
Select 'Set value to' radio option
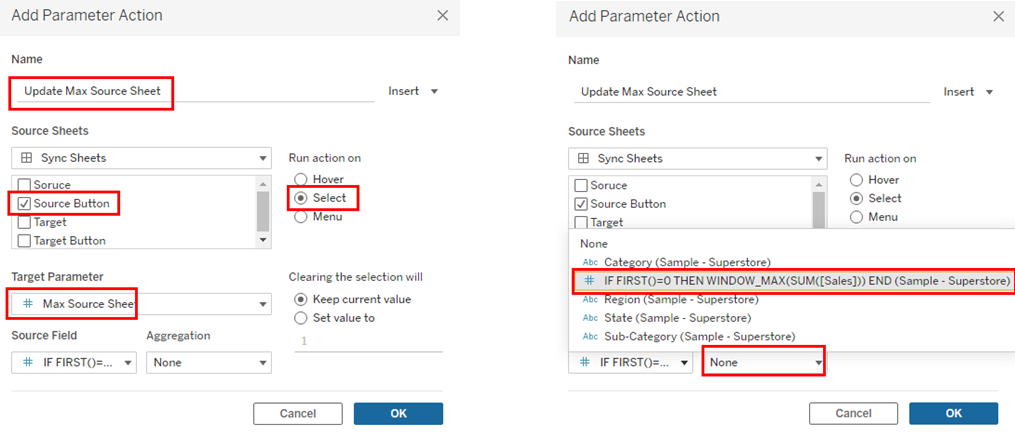tap(300, 318)
